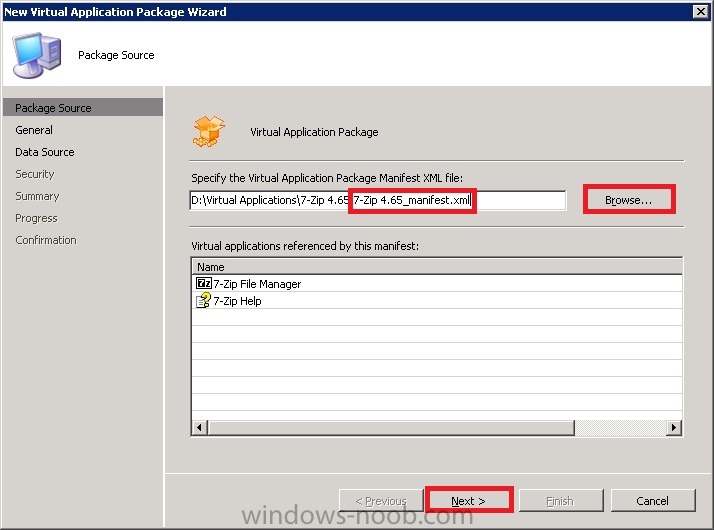Image resolution: width=714 pixels, height=530 pixels.
Task: Click the Name column header
Action: point(436,266)
